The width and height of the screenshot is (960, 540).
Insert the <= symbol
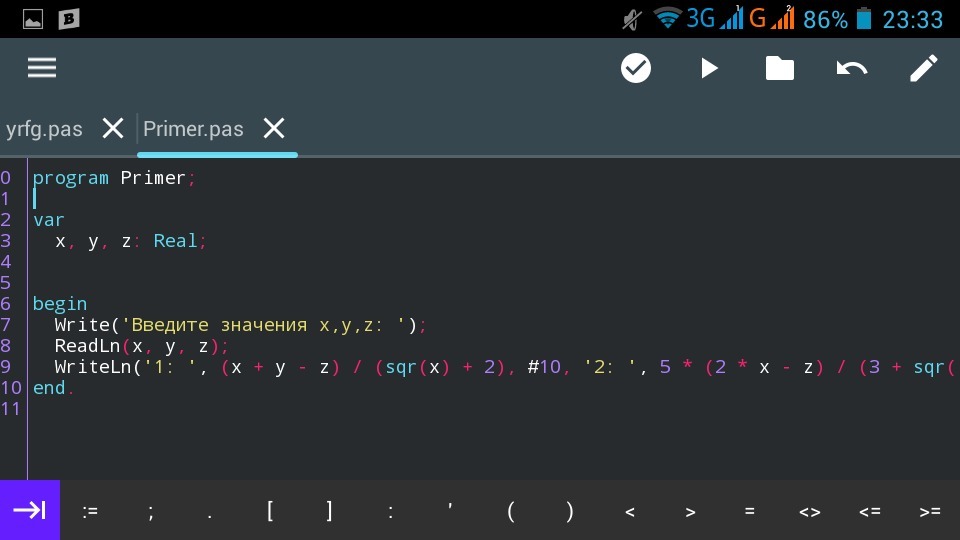(x=869, y=512)
